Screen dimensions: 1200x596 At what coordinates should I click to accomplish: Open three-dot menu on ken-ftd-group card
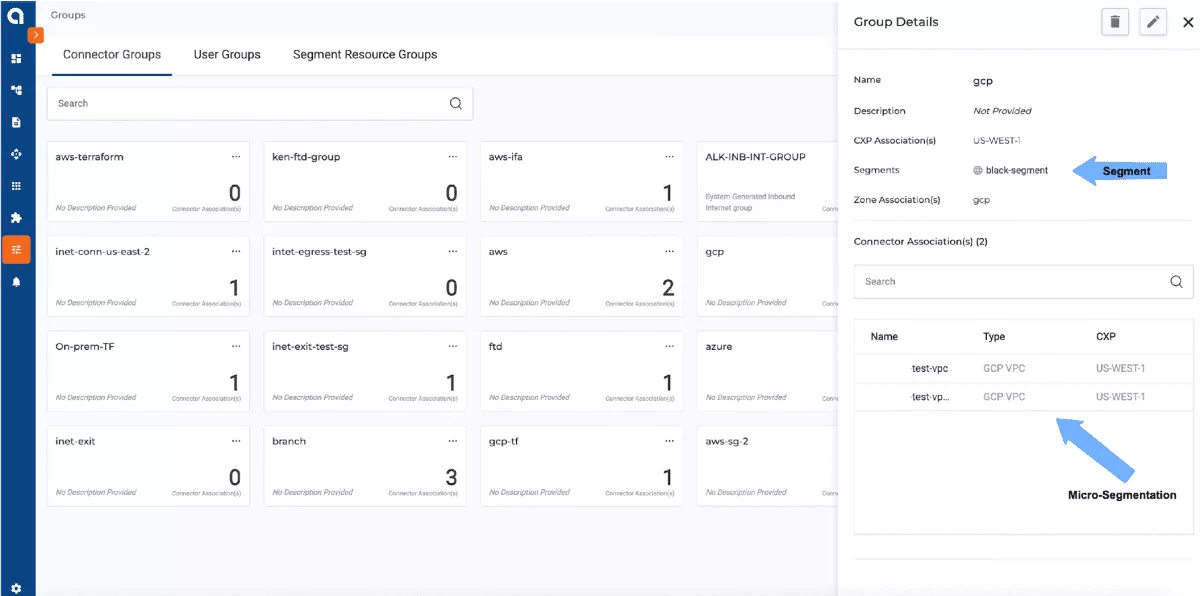click(x=452, y=157)
